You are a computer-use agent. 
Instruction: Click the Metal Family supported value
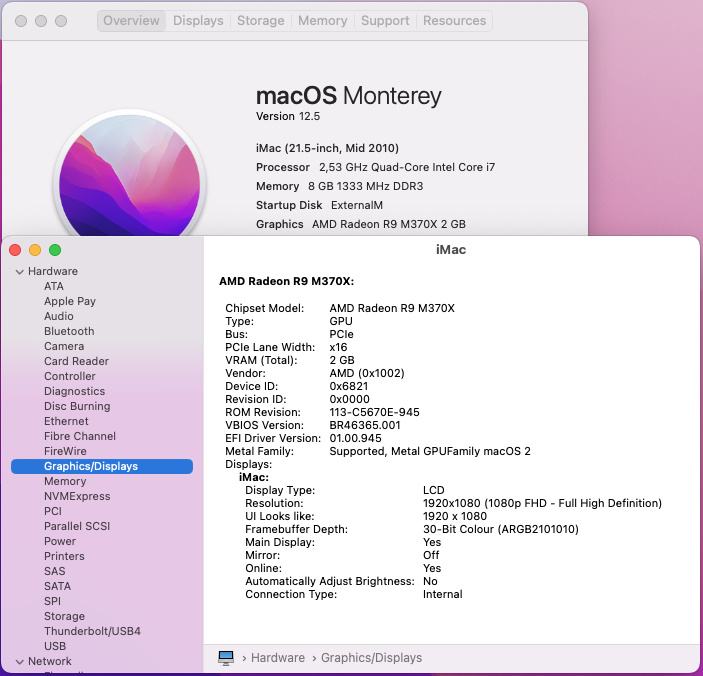click(x=430, y=451)
